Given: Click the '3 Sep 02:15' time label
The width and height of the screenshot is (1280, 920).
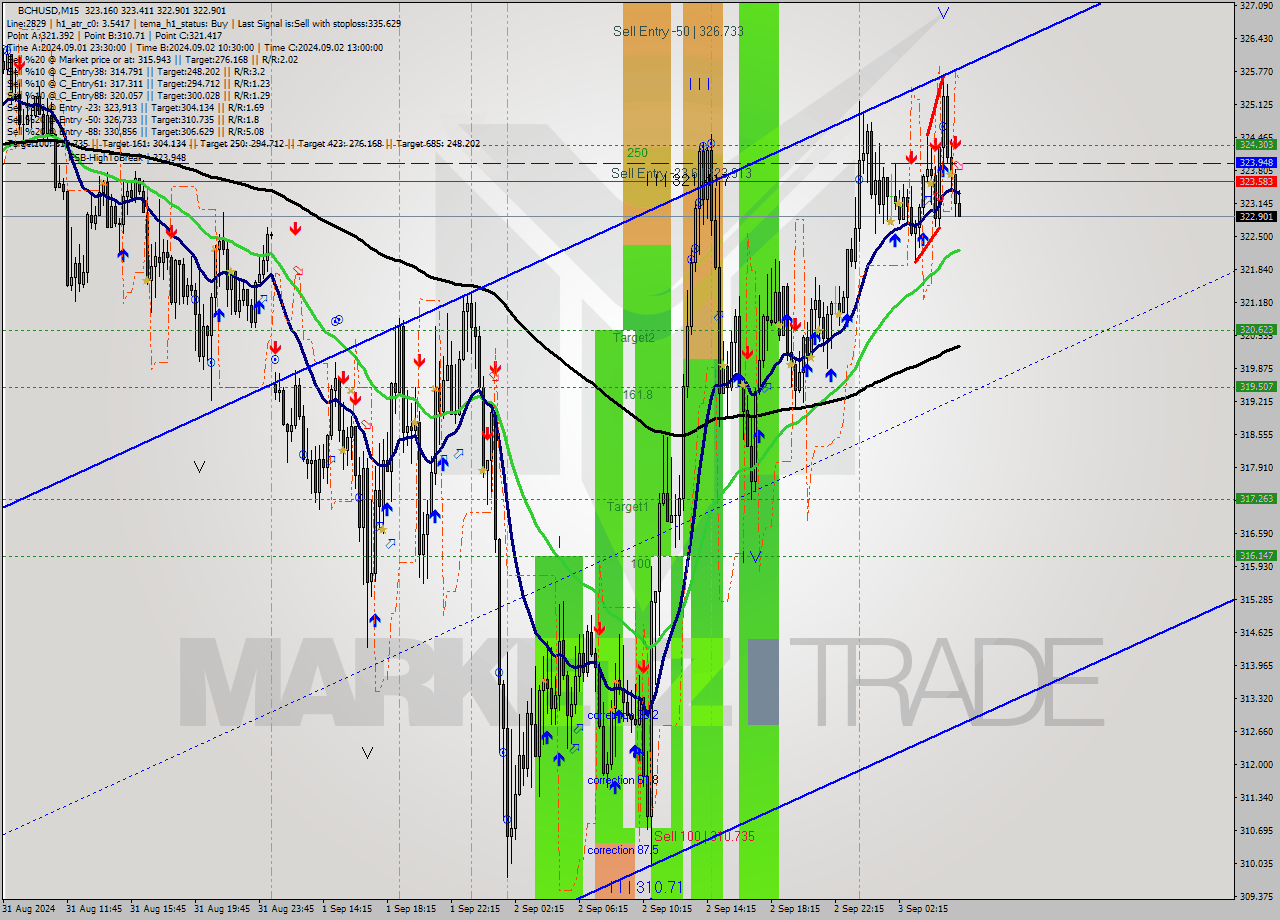Looking at the screenshot, I should pos(922,910).
